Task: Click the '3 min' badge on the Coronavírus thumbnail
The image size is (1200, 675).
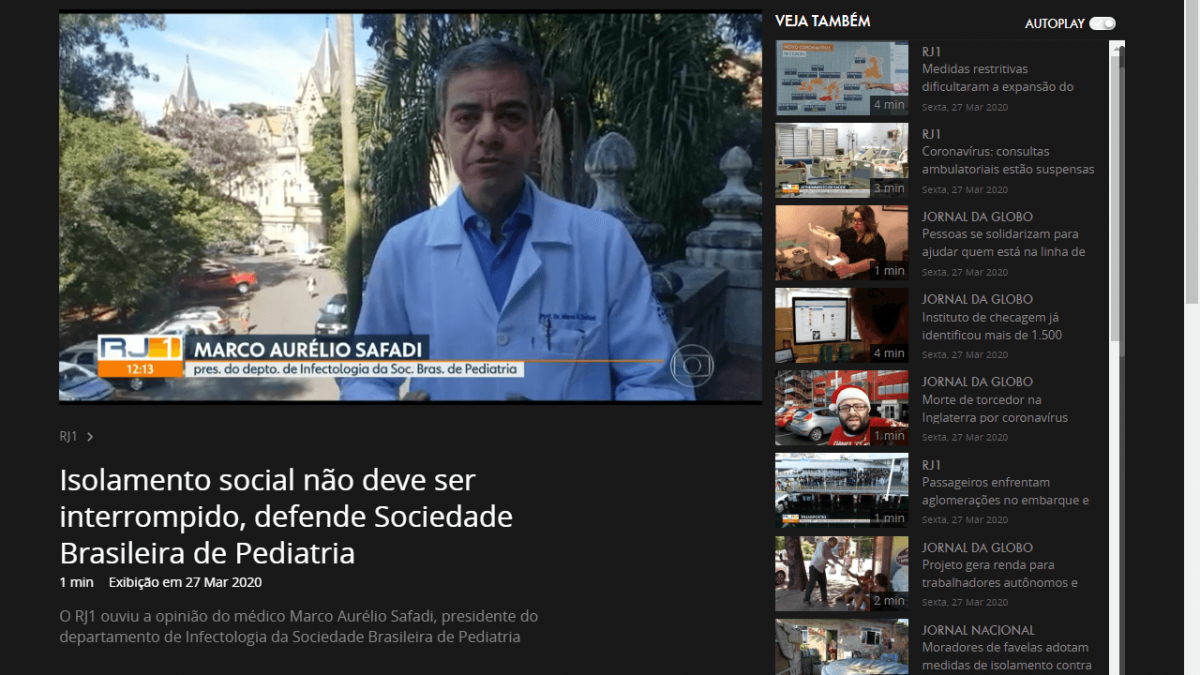Action: point(888,188)
